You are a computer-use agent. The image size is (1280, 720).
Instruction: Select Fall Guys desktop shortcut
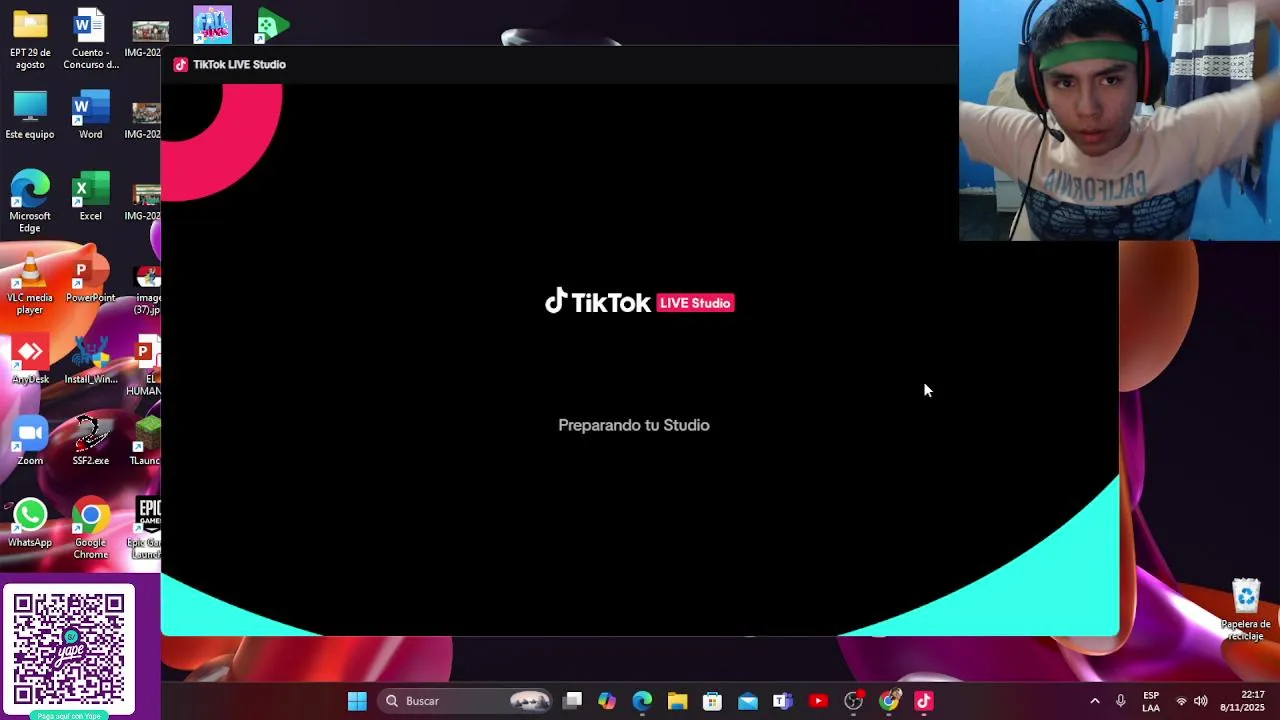(212, 24)
